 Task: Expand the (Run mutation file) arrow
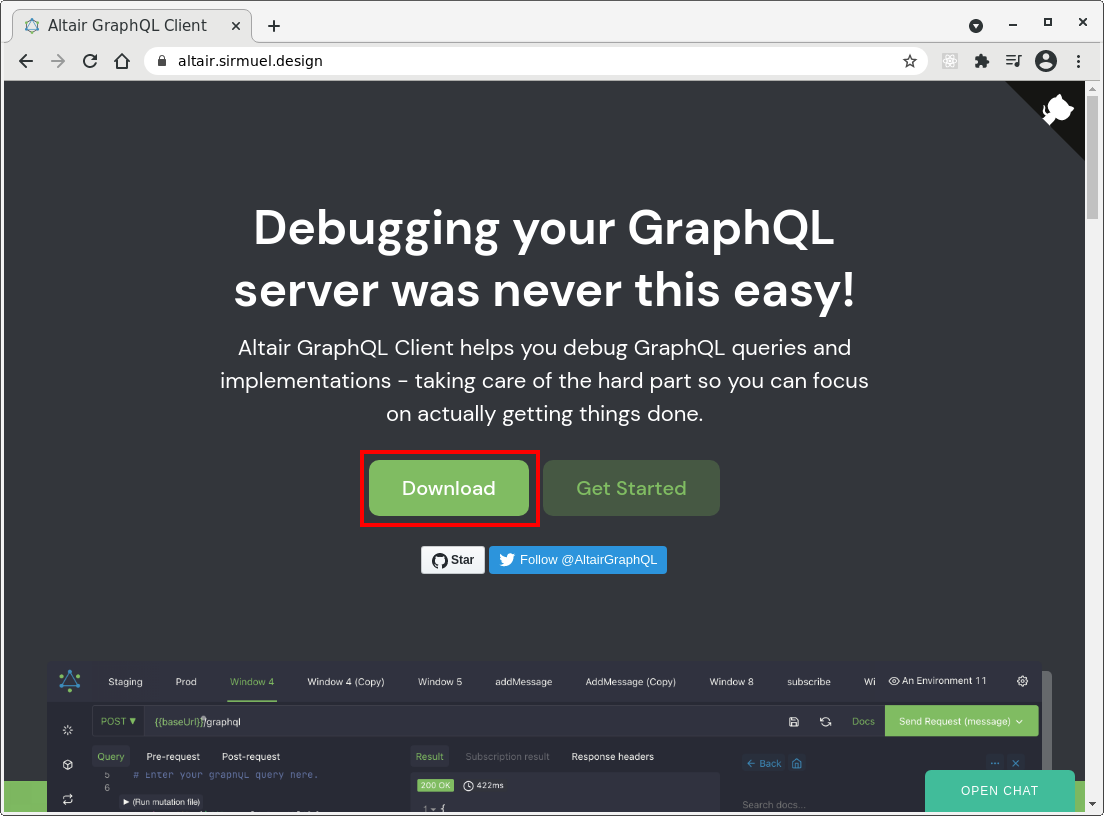pos(126,802)
